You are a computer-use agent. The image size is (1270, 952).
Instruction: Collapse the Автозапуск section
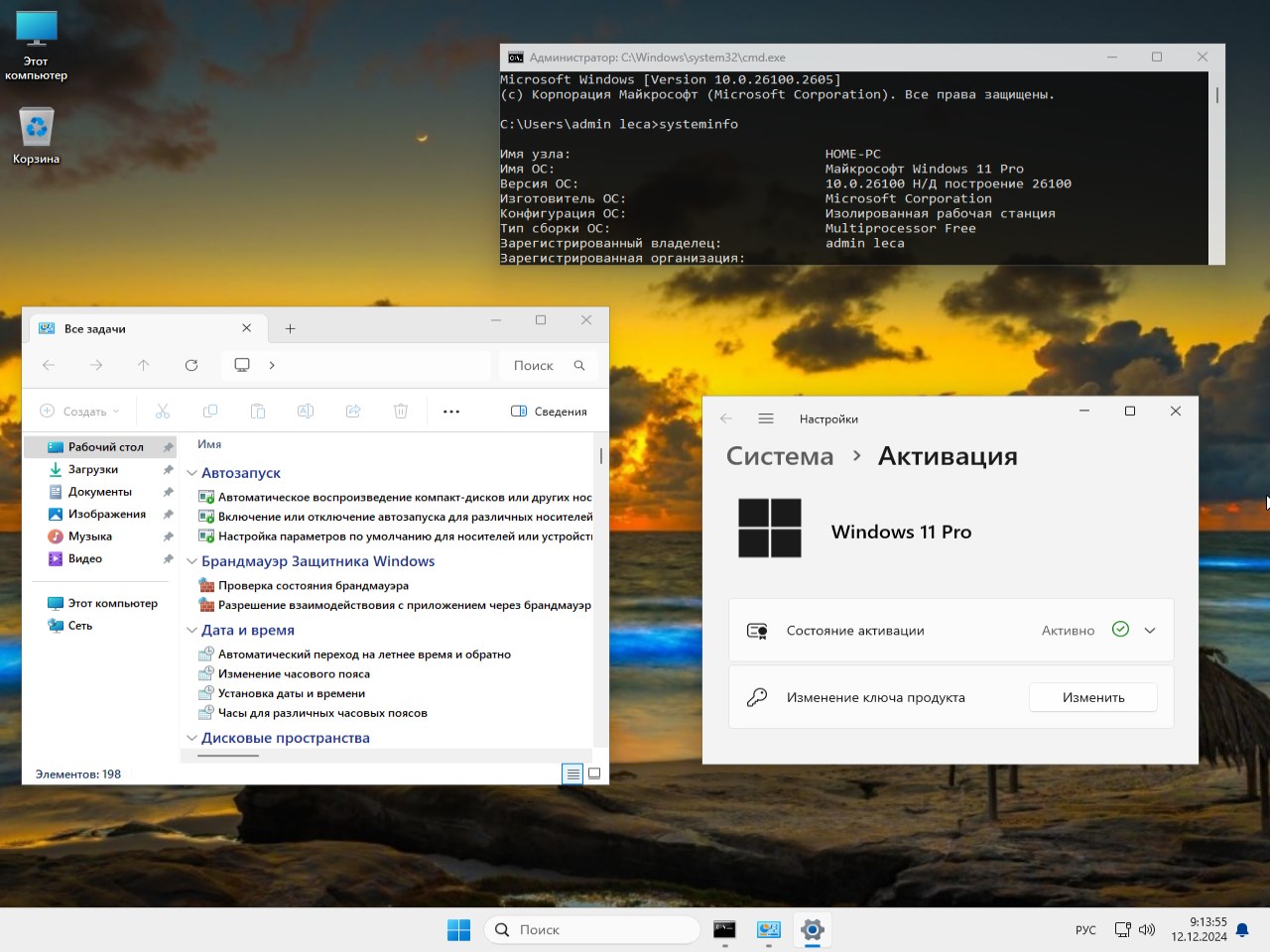191,473
